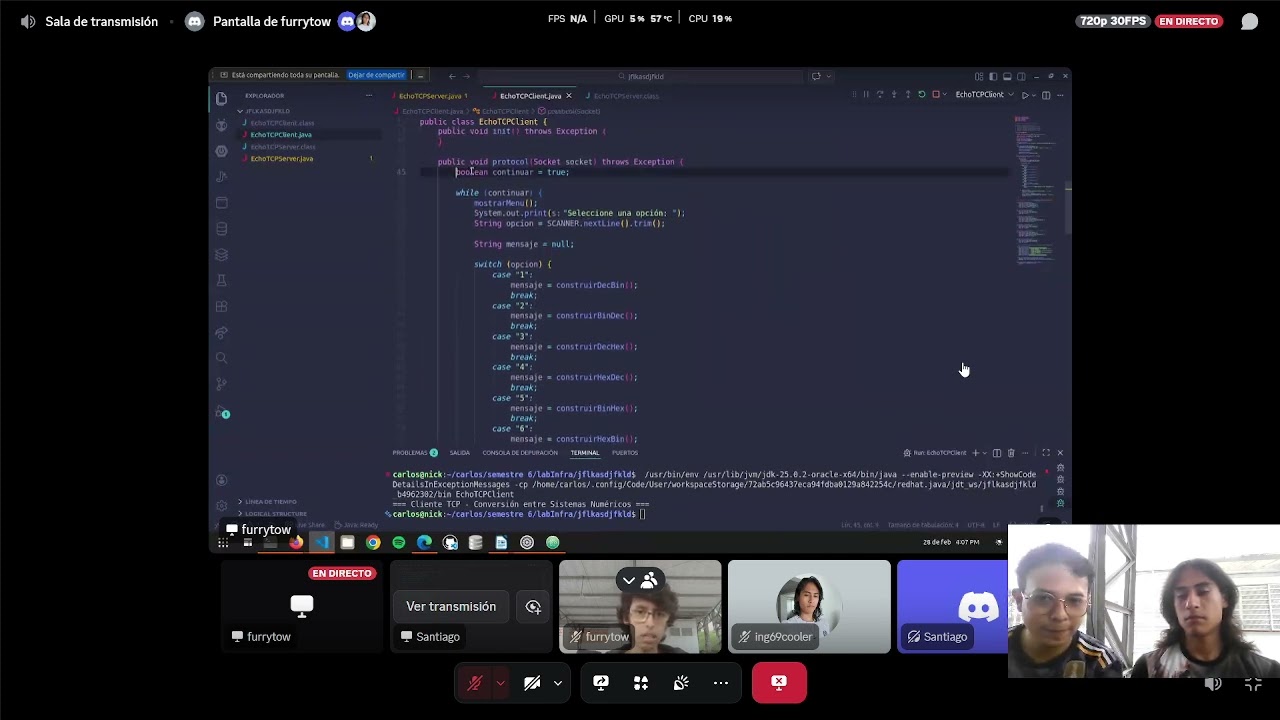This screenshot has height=720, width=1280.
Task: Click the red disconnect call button
Action: [x=779, y=682]
